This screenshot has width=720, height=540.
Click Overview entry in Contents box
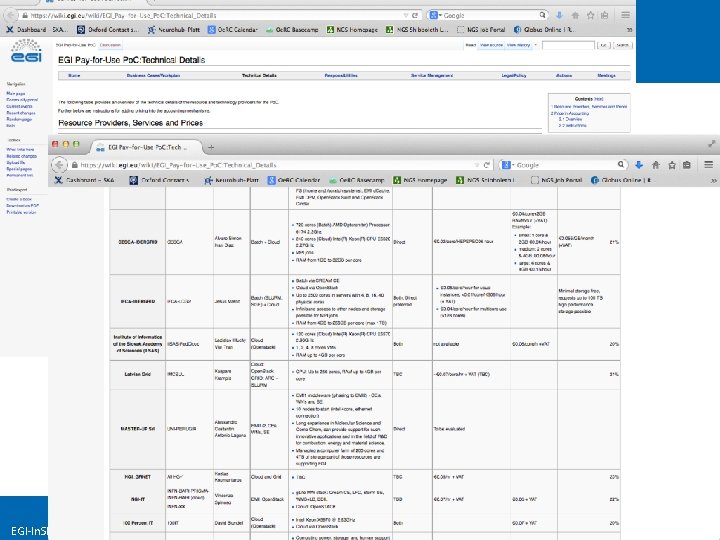click(574, 119)
